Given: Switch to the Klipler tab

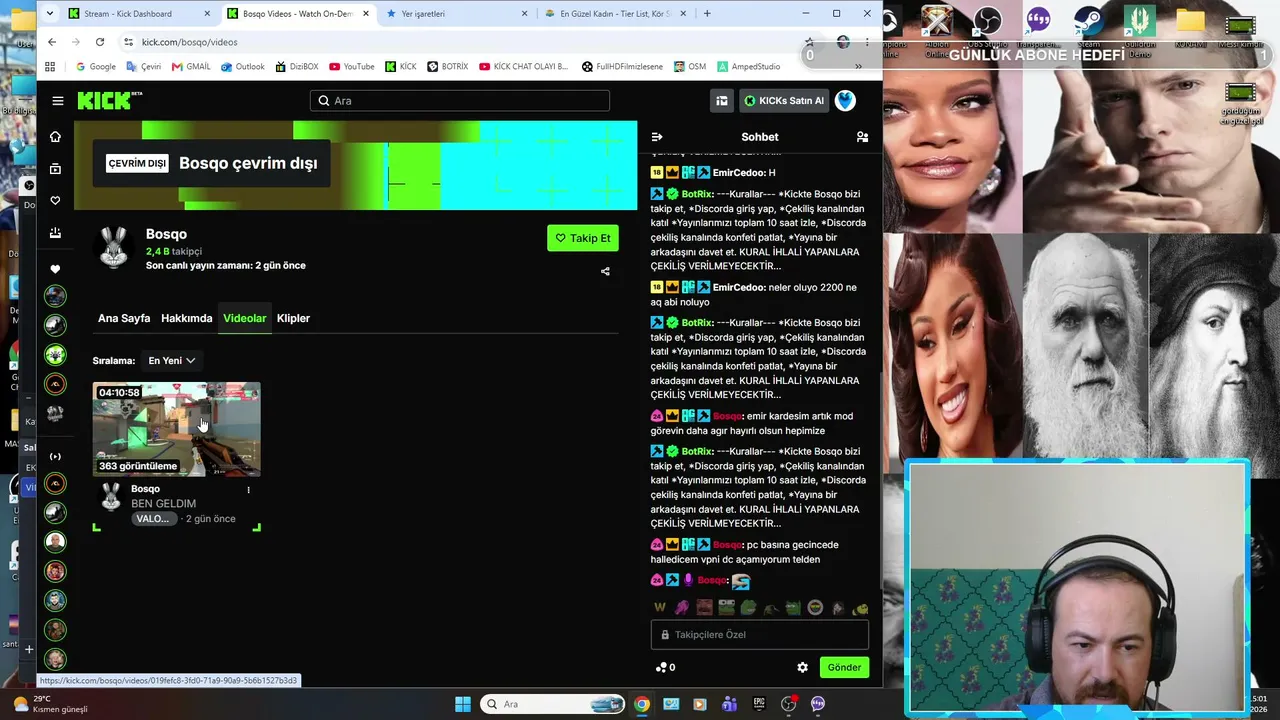Looking at the screenshot, I should (294, 318).
